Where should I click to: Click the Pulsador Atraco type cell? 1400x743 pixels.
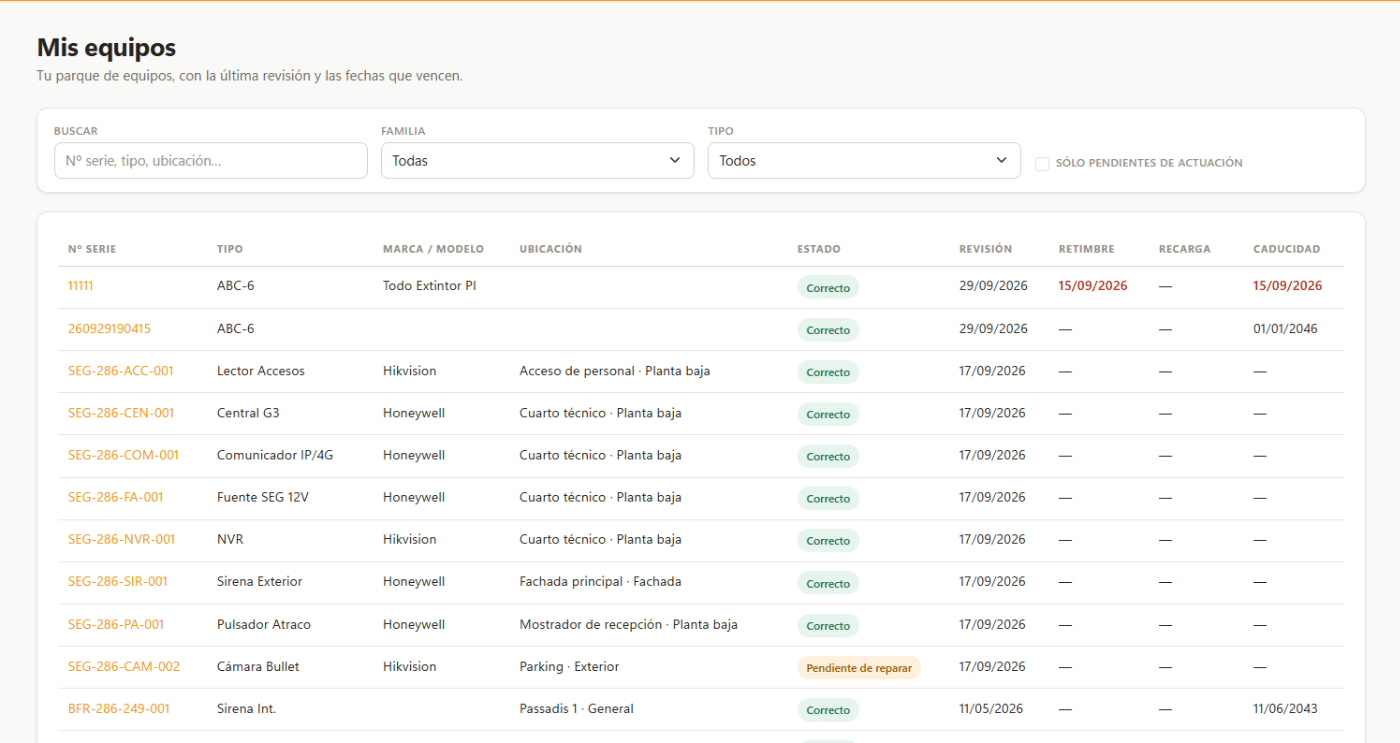click(264, 625)
